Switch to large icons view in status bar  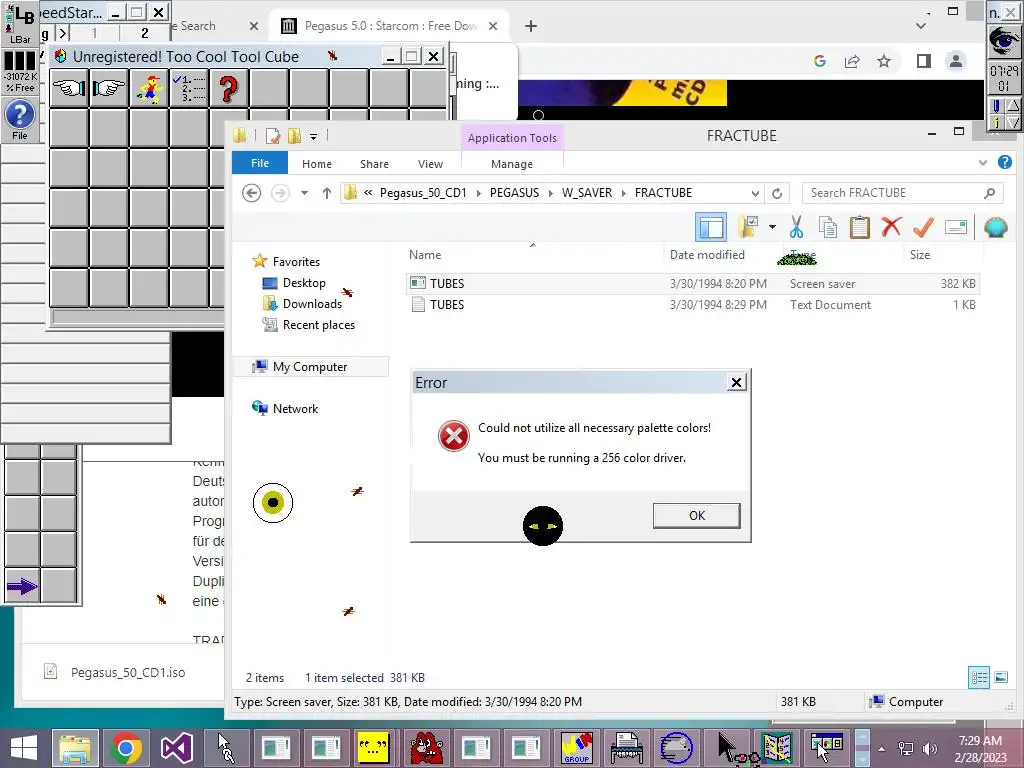click(x=1000, y=677)
